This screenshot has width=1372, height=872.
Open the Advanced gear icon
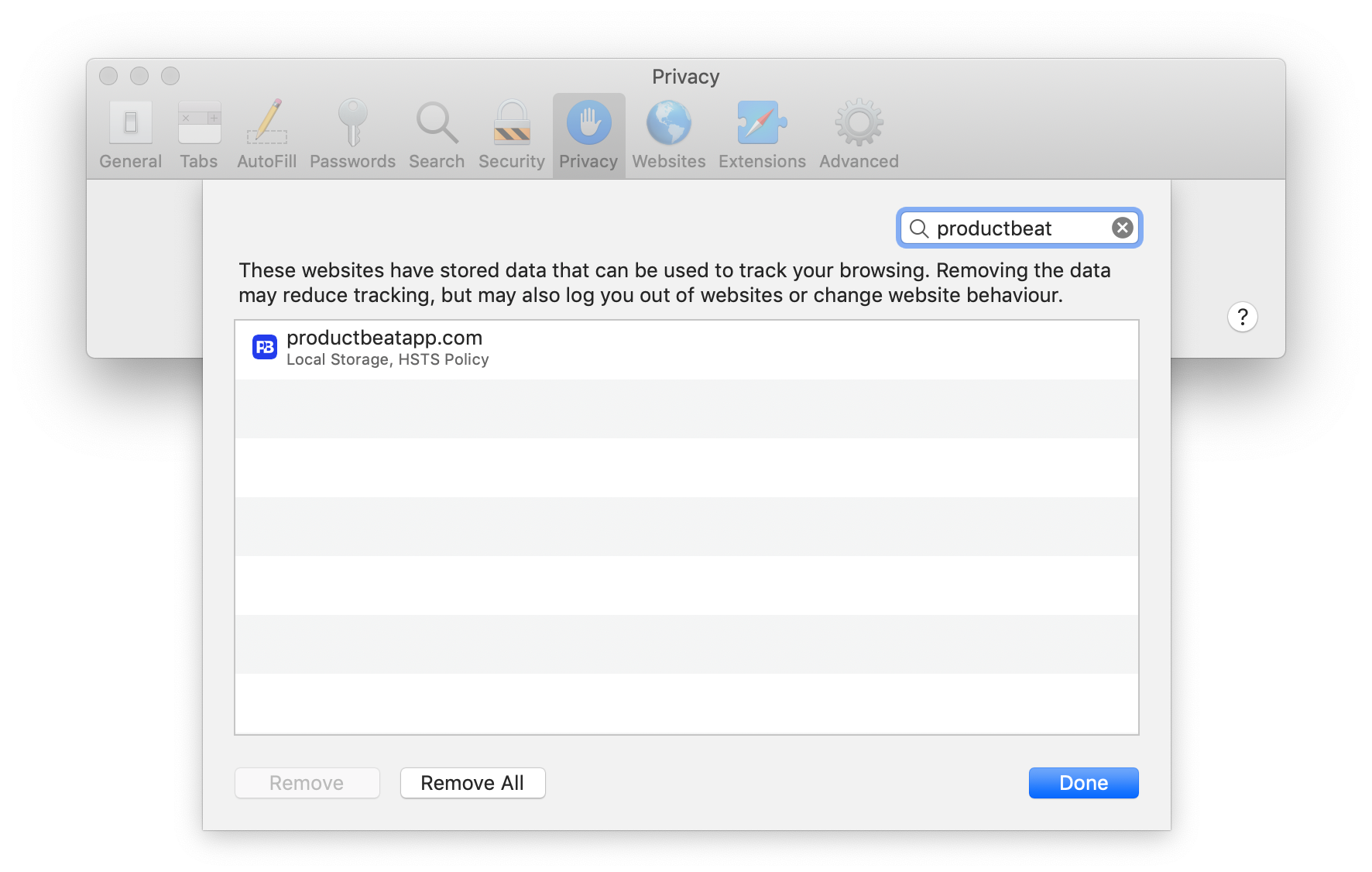pyautogui.click(x=859, y=122)
